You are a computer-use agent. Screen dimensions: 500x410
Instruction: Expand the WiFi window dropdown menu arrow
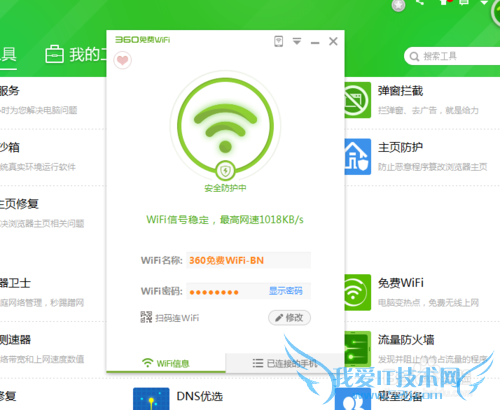point(297,41)
